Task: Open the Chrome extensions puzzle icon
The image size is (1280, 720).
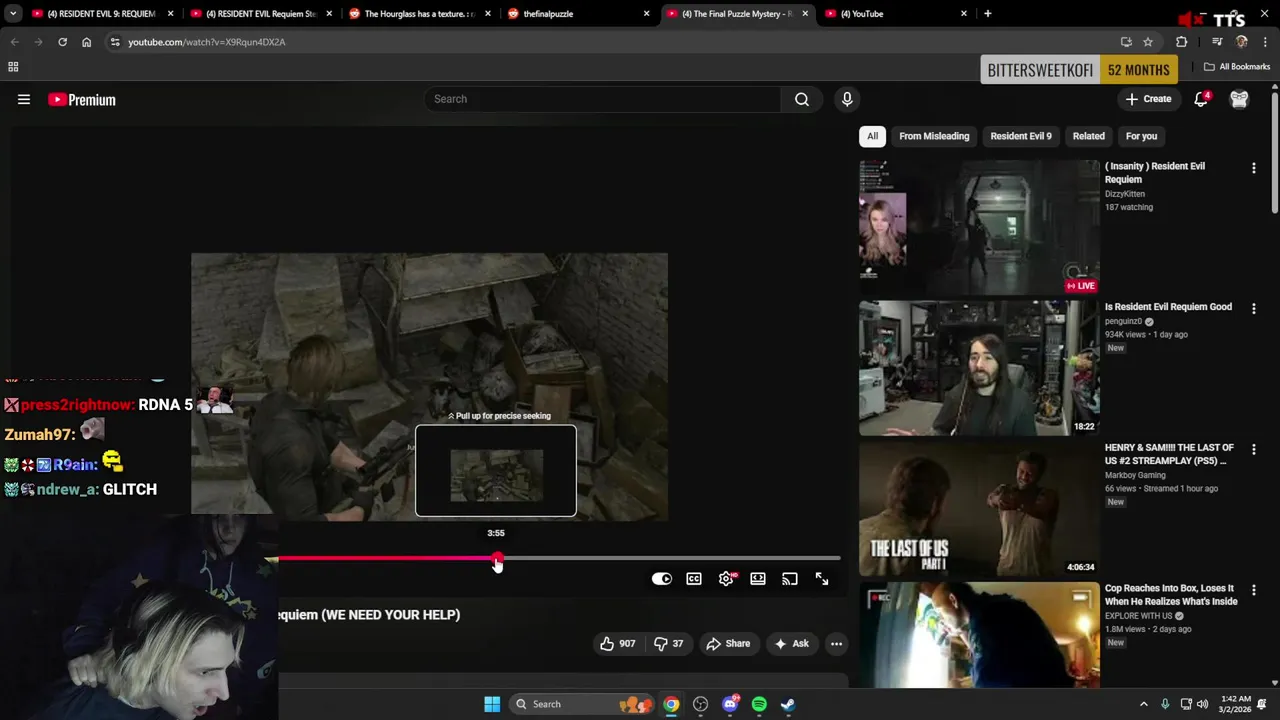Action: (x=1182, y=42)
